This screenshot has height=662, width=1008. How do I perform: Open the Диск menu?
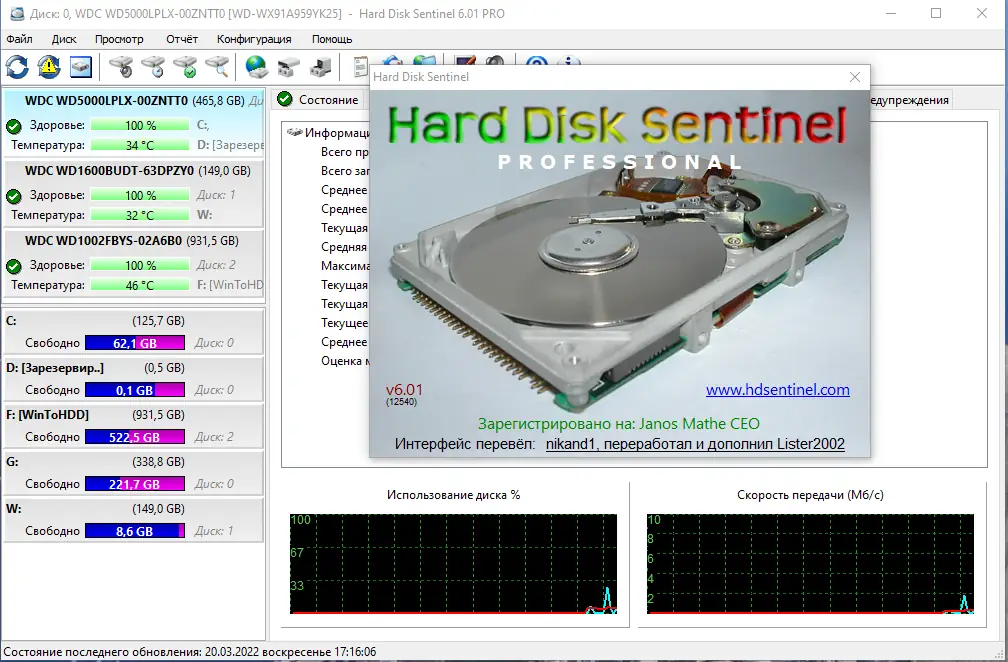[x=63, y=38]
